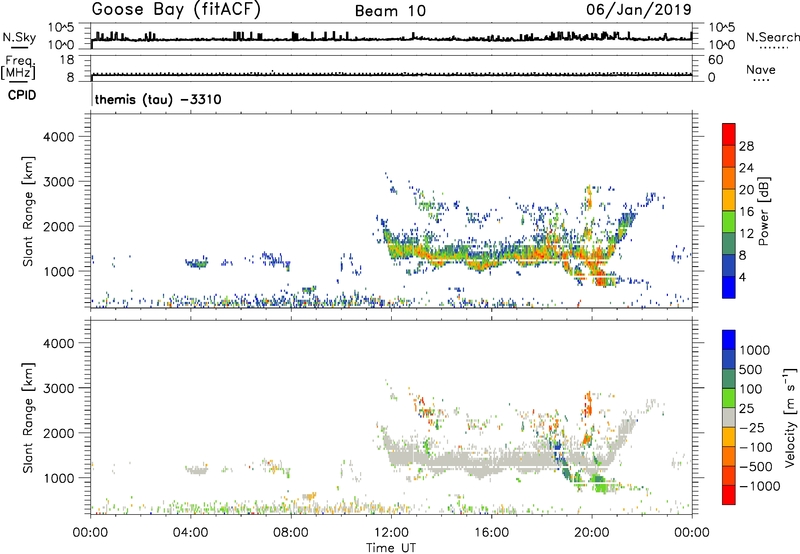The image size is (800, 554).
Task: Click the 'themis (tau) -3310' text
Action: pyautogui.click(x=158, y=99)
